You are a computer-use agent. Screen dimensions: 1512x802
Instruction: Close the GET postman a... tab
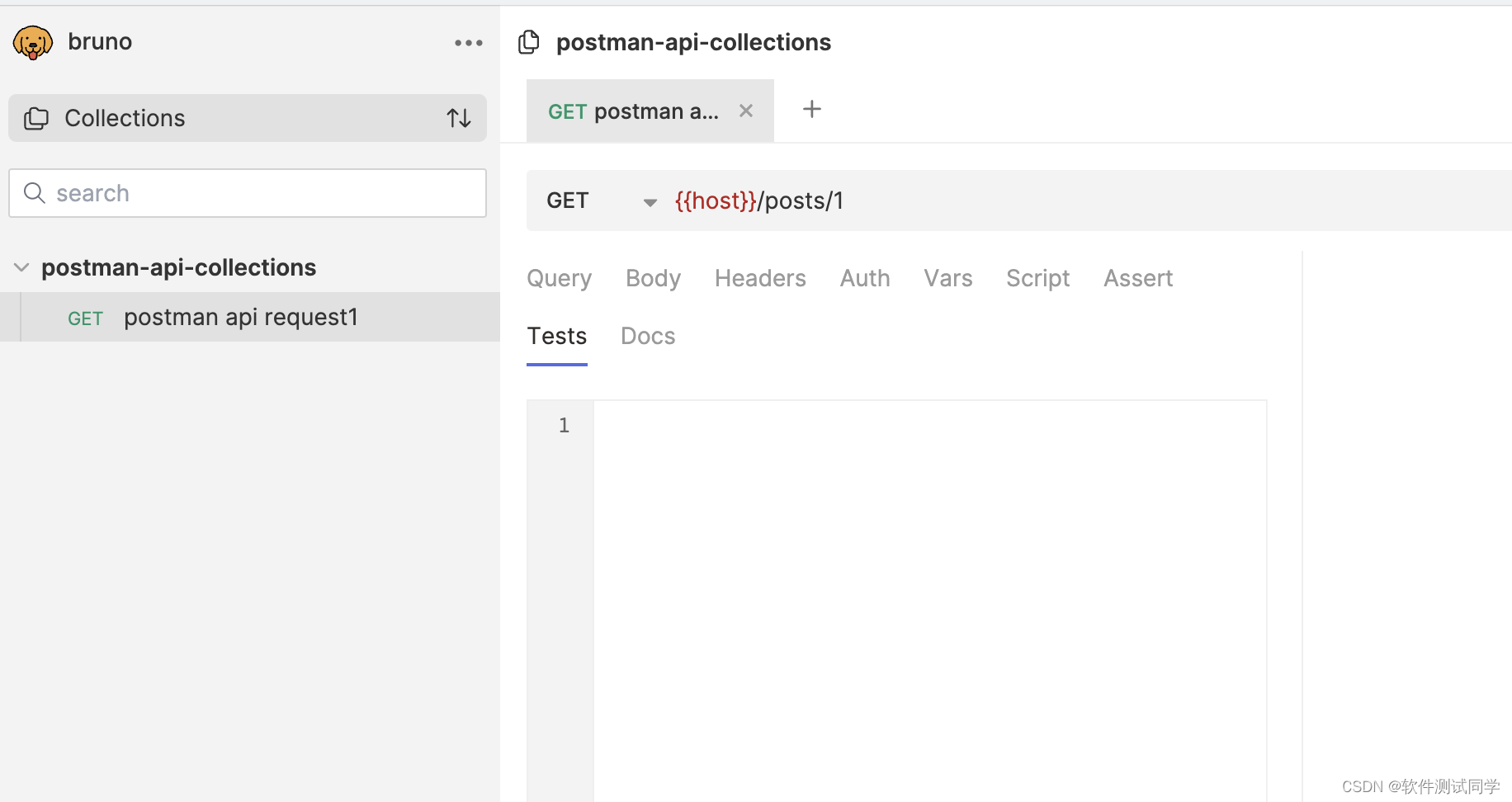coord(746,111)
